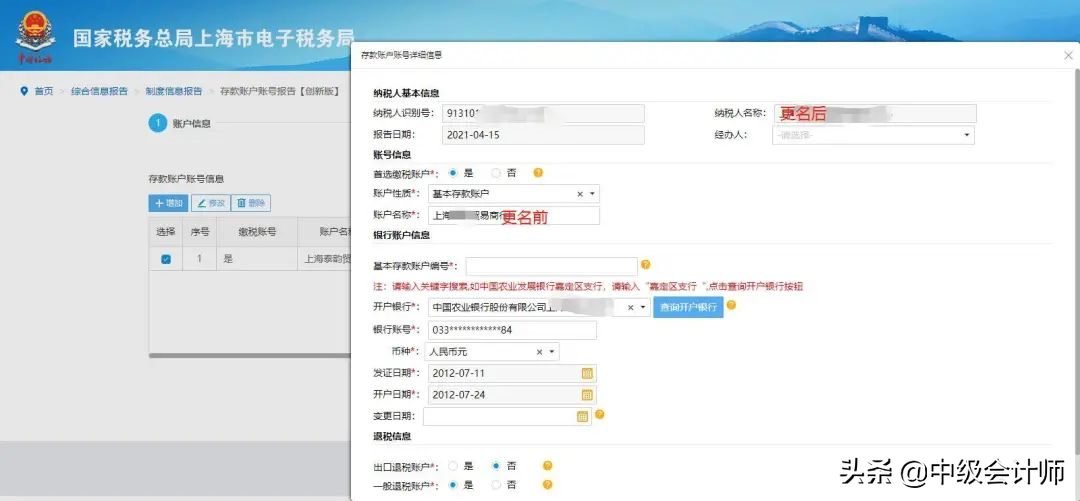Click the 删除 button
1080x501 pixels.
251,203
